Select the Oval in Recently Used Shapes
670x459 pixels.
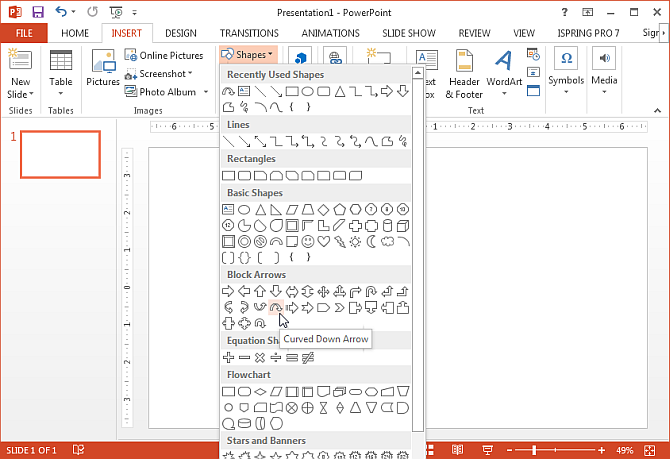tap(308, 91)
